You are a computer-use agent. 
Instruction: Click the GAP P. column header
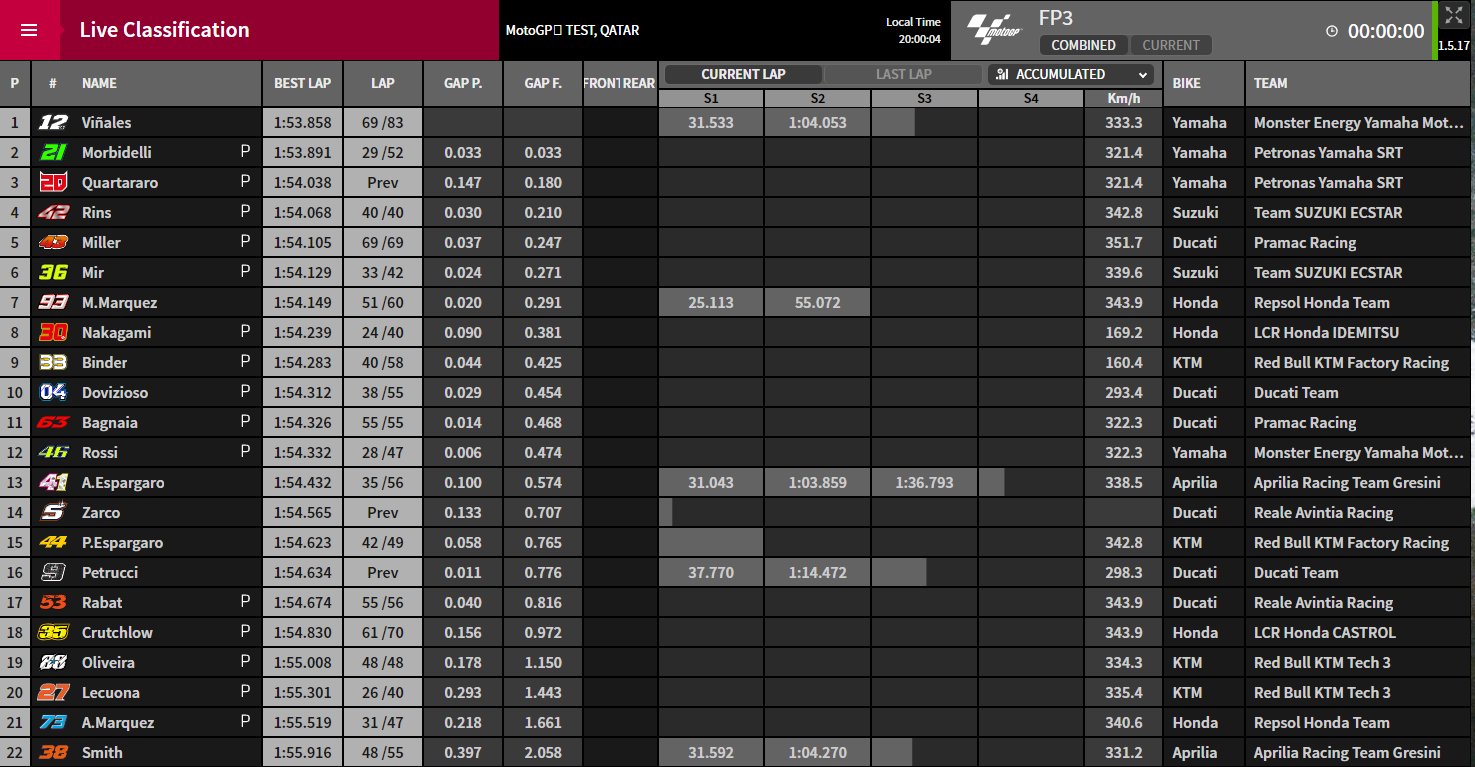coord(463,83)
